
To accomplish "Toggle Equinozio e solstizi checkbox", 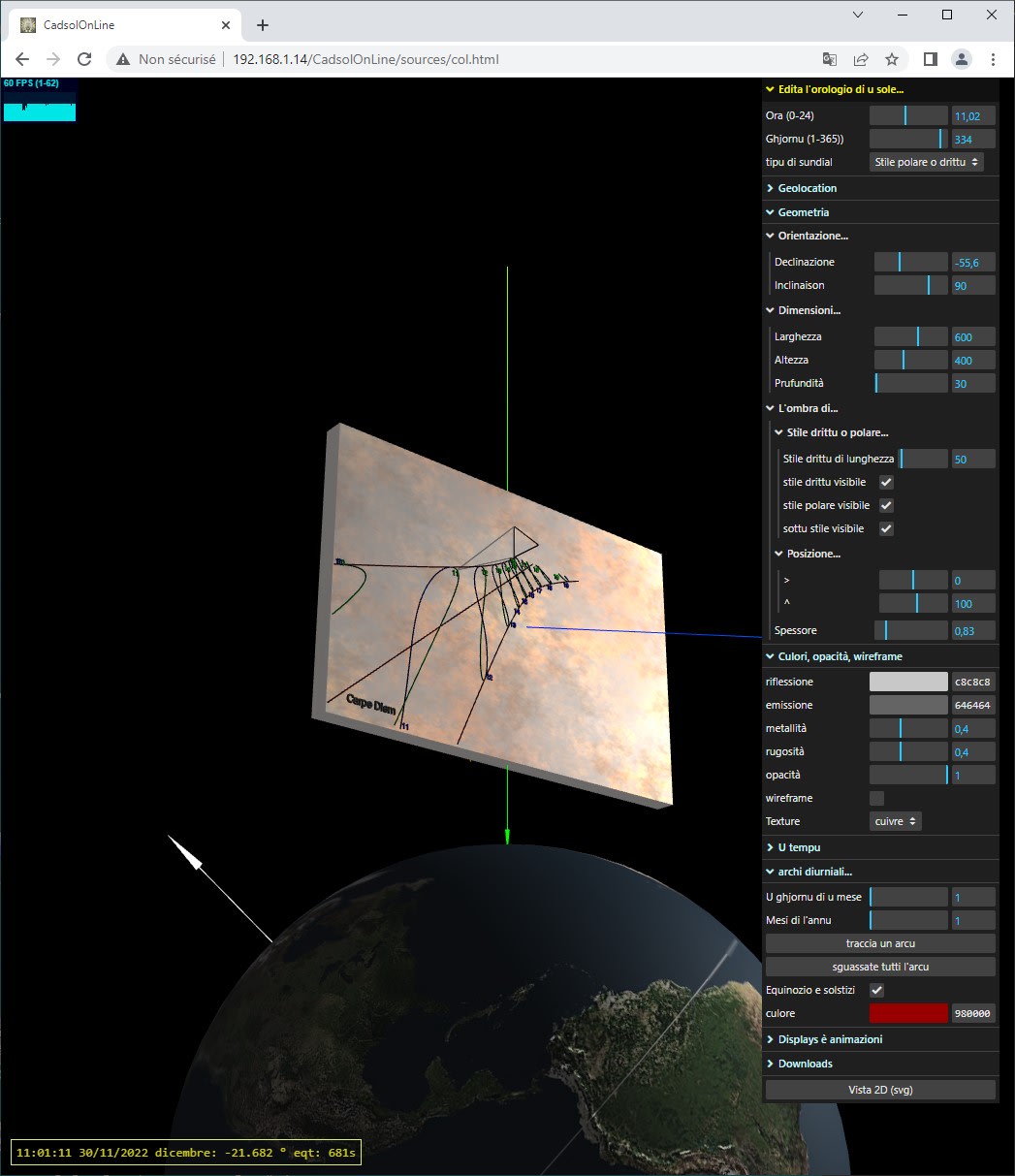I will 877,990.
